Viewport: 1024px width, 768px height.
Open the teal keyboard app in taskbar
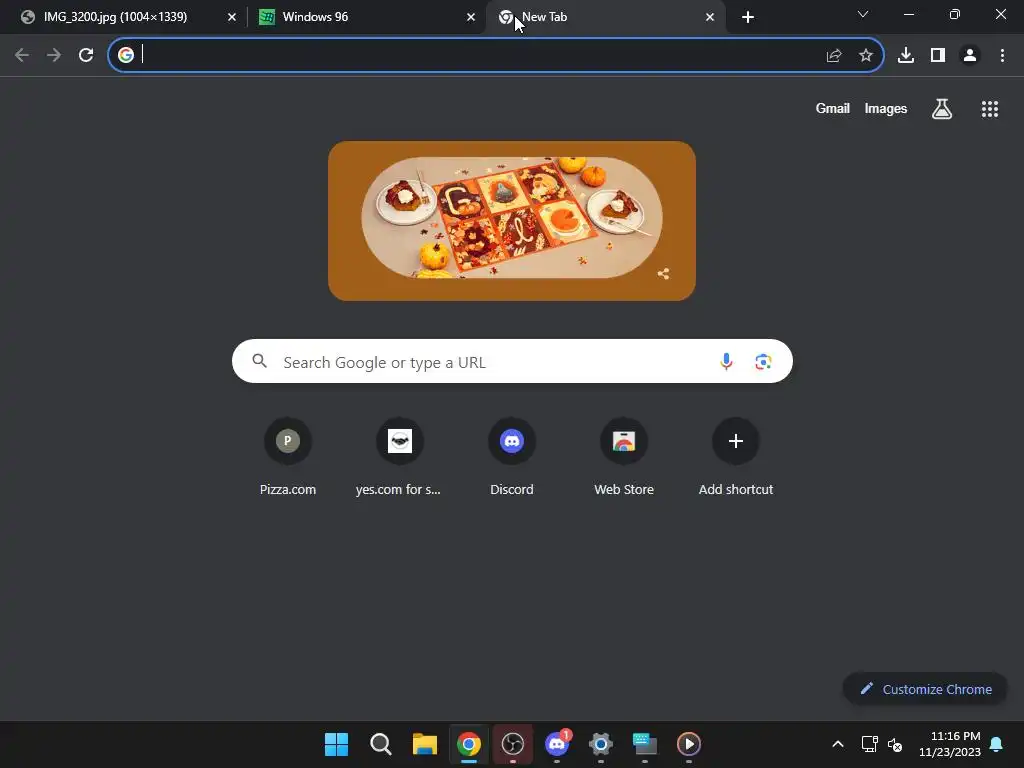pos(645,744)
